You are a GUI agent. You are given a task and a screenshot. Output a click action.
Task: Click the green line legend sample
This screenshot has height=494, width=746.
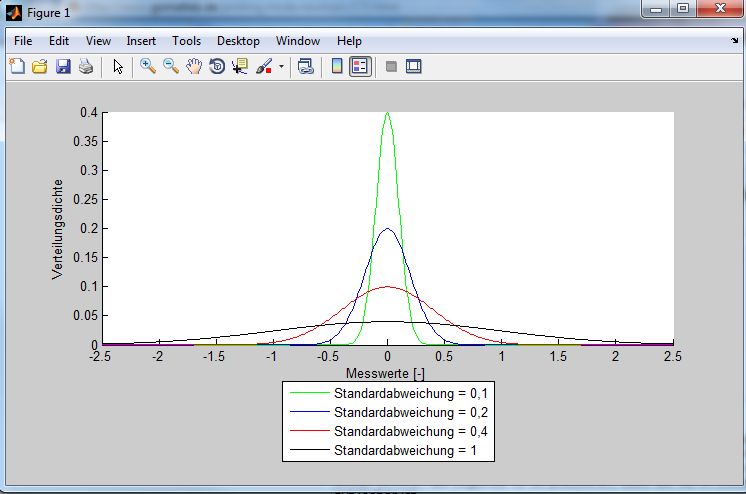pos(308,394)
